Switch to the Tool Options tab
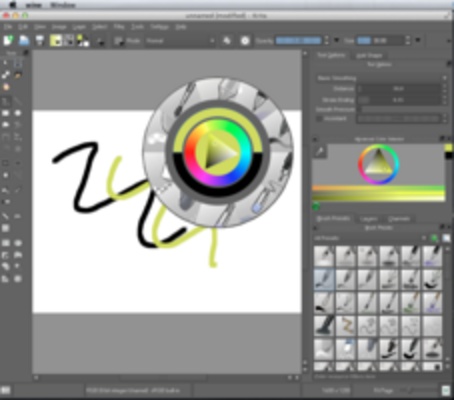 [331, 55]
